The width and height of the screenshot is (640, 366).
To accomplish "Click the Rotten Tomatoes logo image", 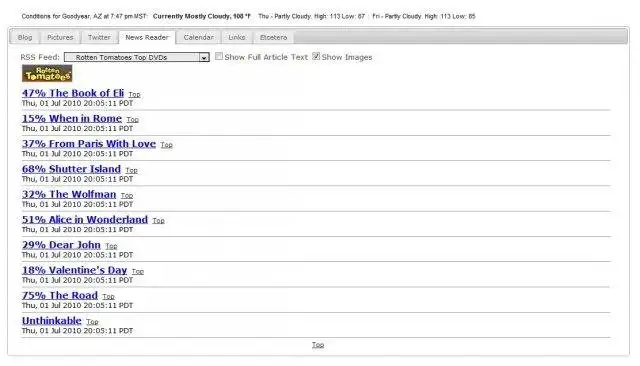I will pos(47,73).
